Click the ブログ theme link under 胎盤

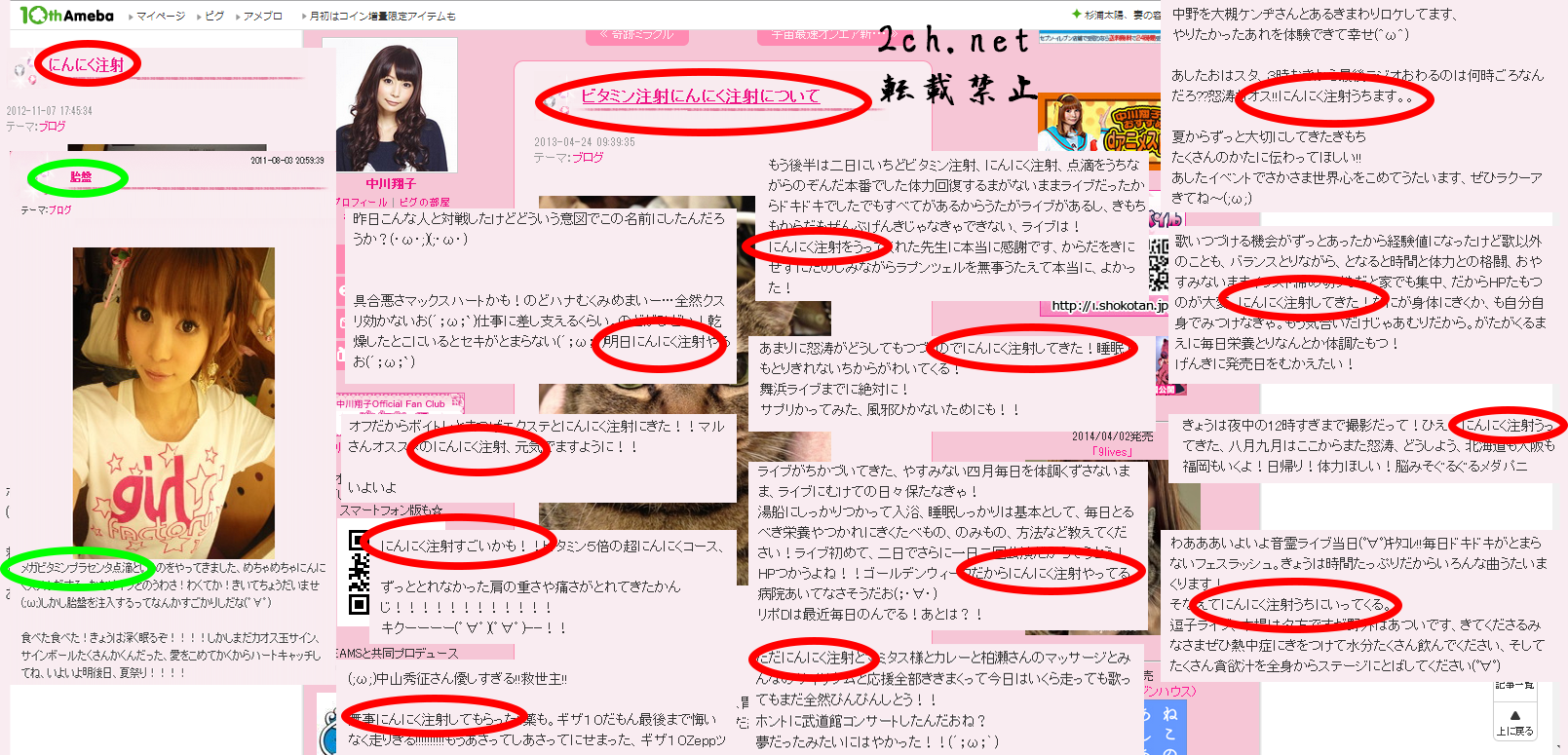tap(59, 209)
